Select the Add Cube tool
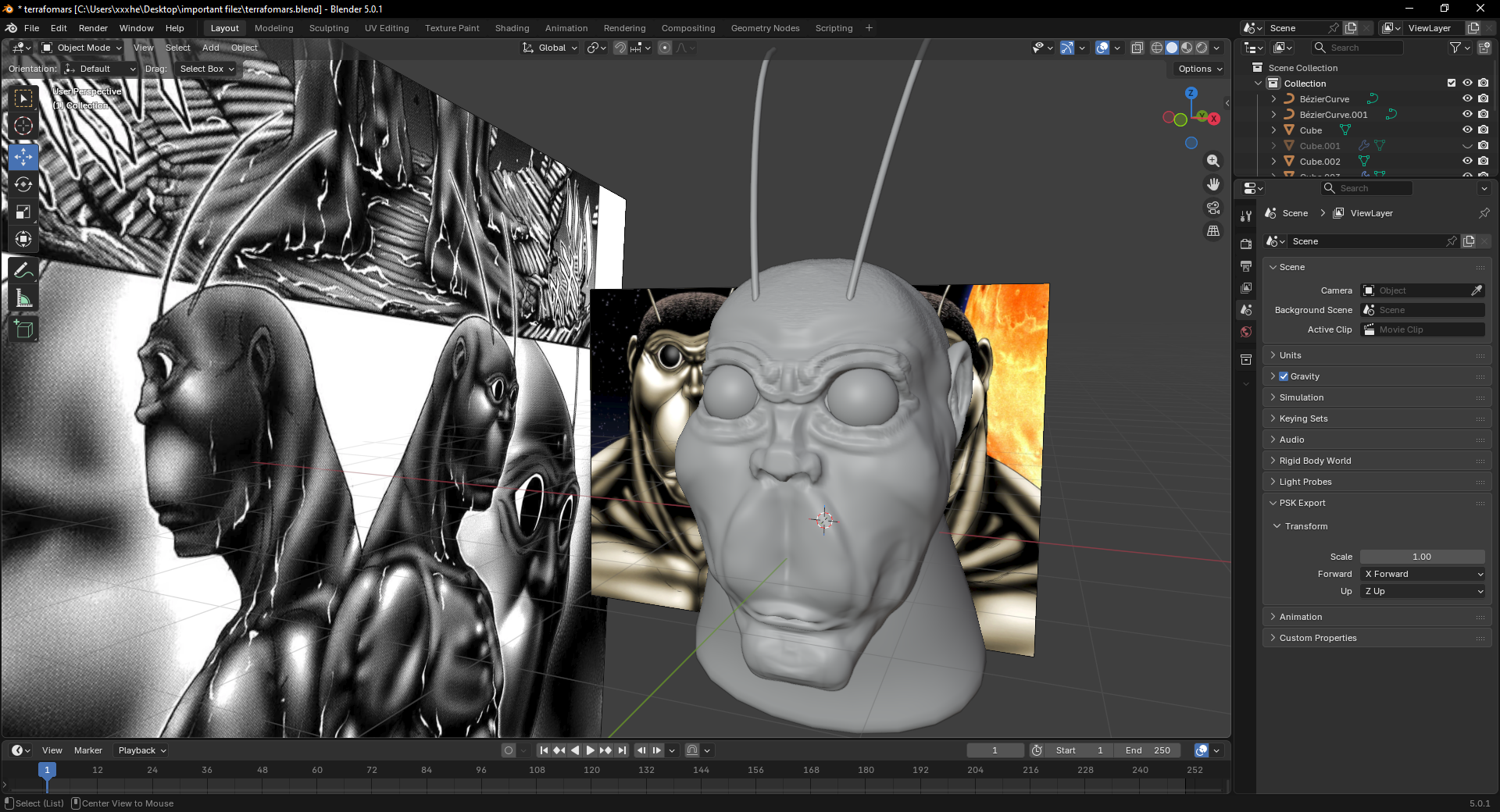The width and height of the screenshot is (1500, 812). pos(23,329)
